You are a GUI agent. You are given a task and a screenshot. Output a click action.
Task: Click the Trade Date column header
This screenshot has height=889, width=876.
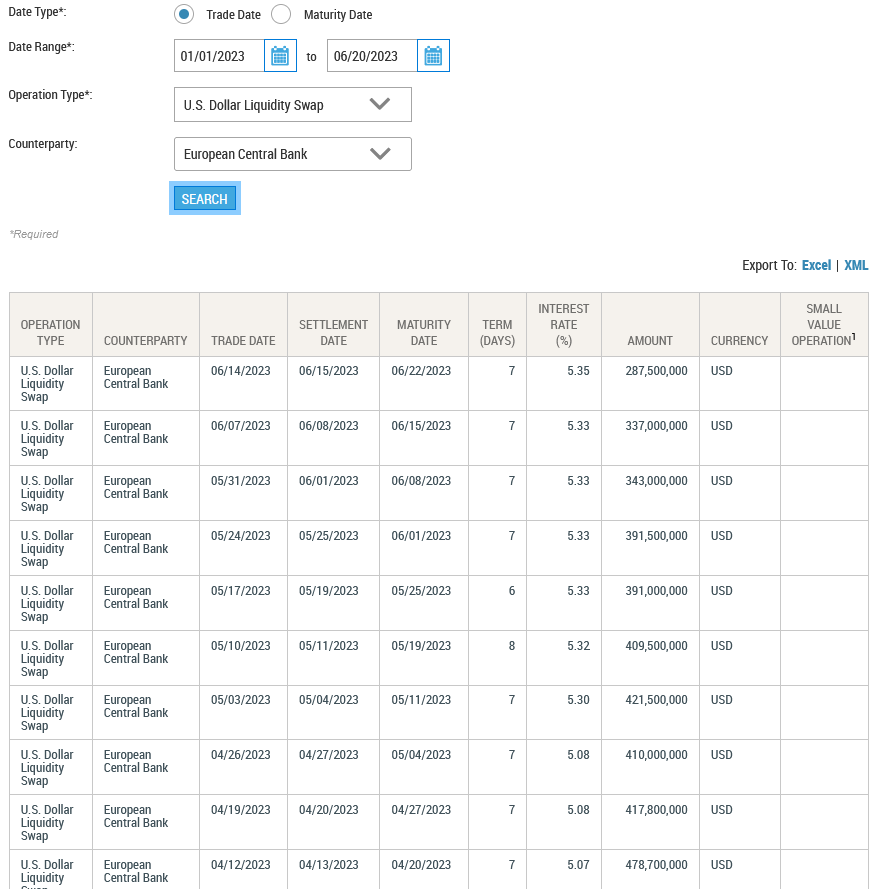pyautogui.click(x=243, y=325)
